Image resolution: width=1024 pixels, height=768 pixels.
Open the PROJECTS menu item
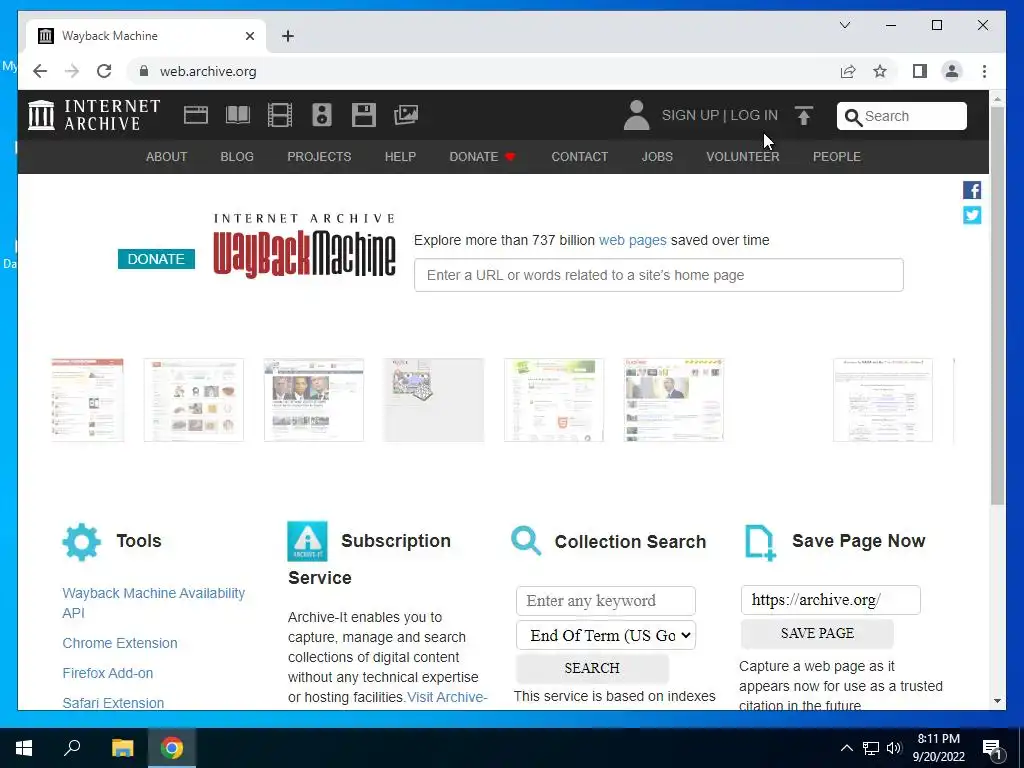(x=319, y=157)
